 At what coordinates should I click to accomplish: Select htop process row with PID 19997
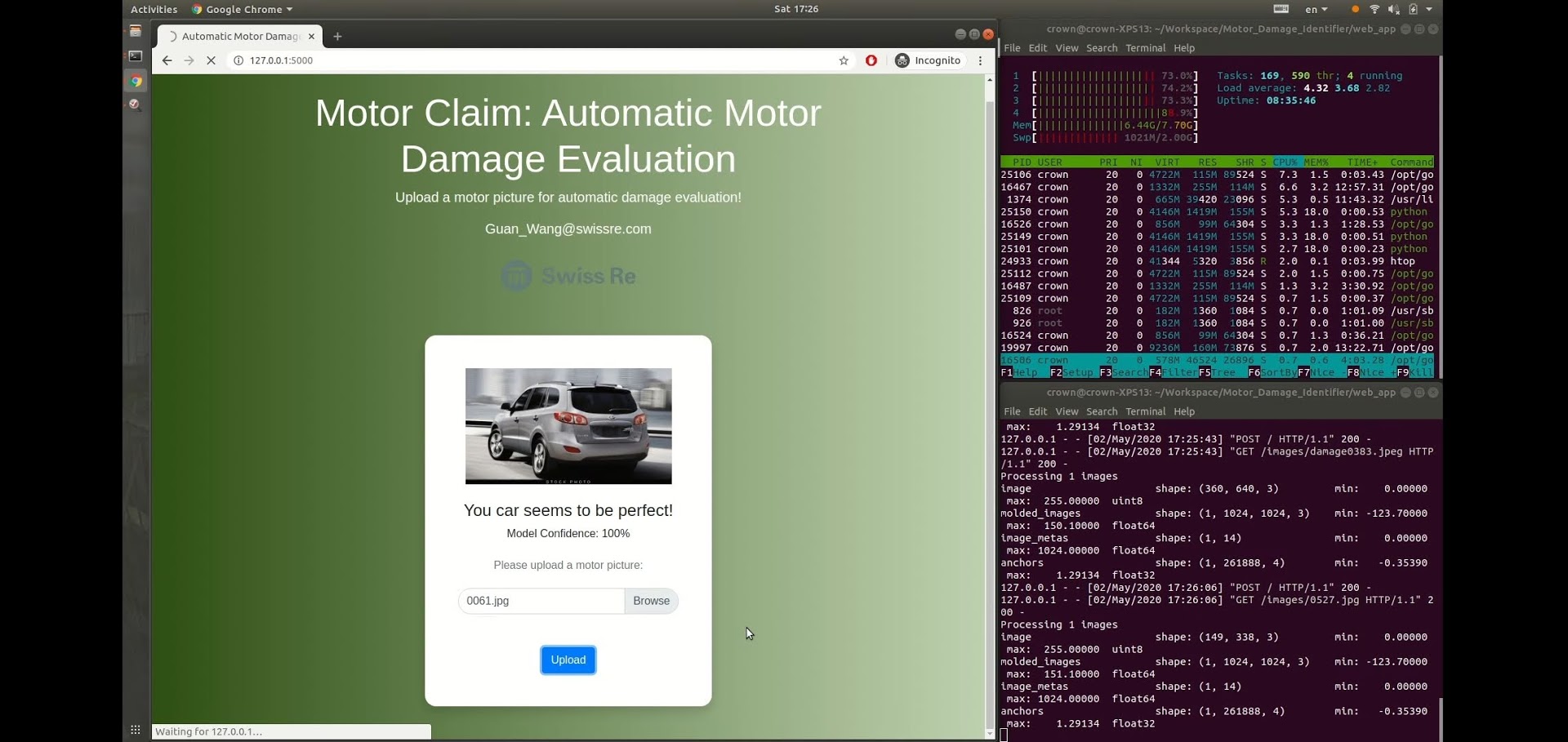tap(1217, 348)
